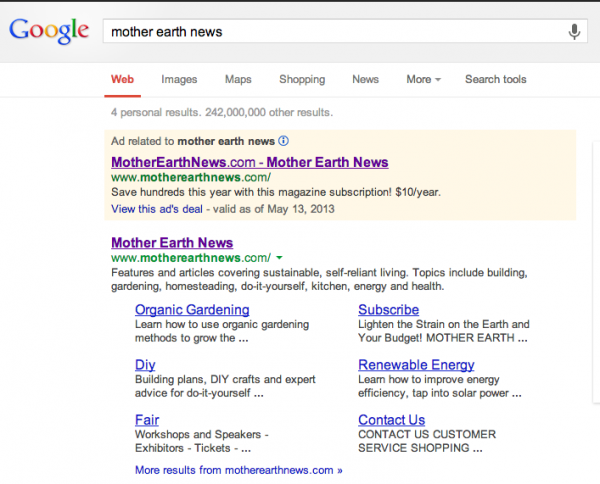The image size is (600, 484).
Task: Start voice search with the microphone icon
Action: point(574,31)
